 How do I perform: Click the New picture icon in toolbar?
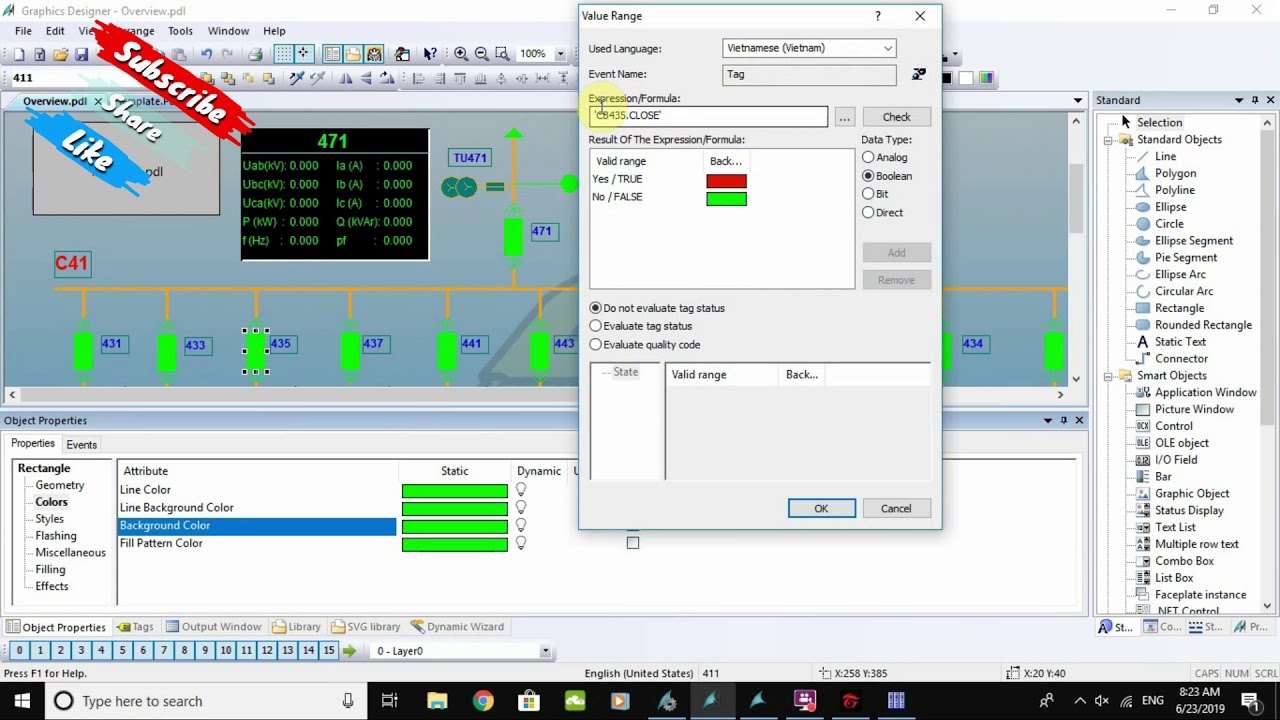[x=18, y=54]
